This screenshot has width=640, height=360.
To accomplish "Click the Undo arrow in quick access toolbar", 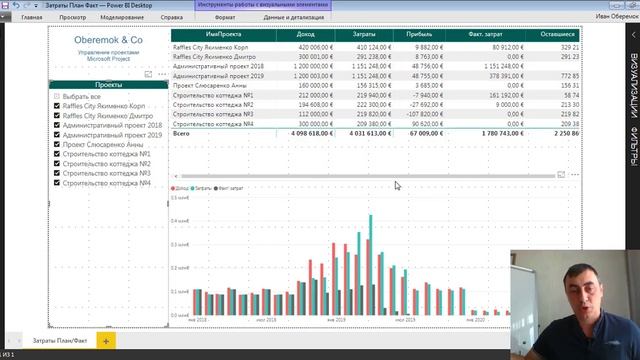I will point(16,5).
